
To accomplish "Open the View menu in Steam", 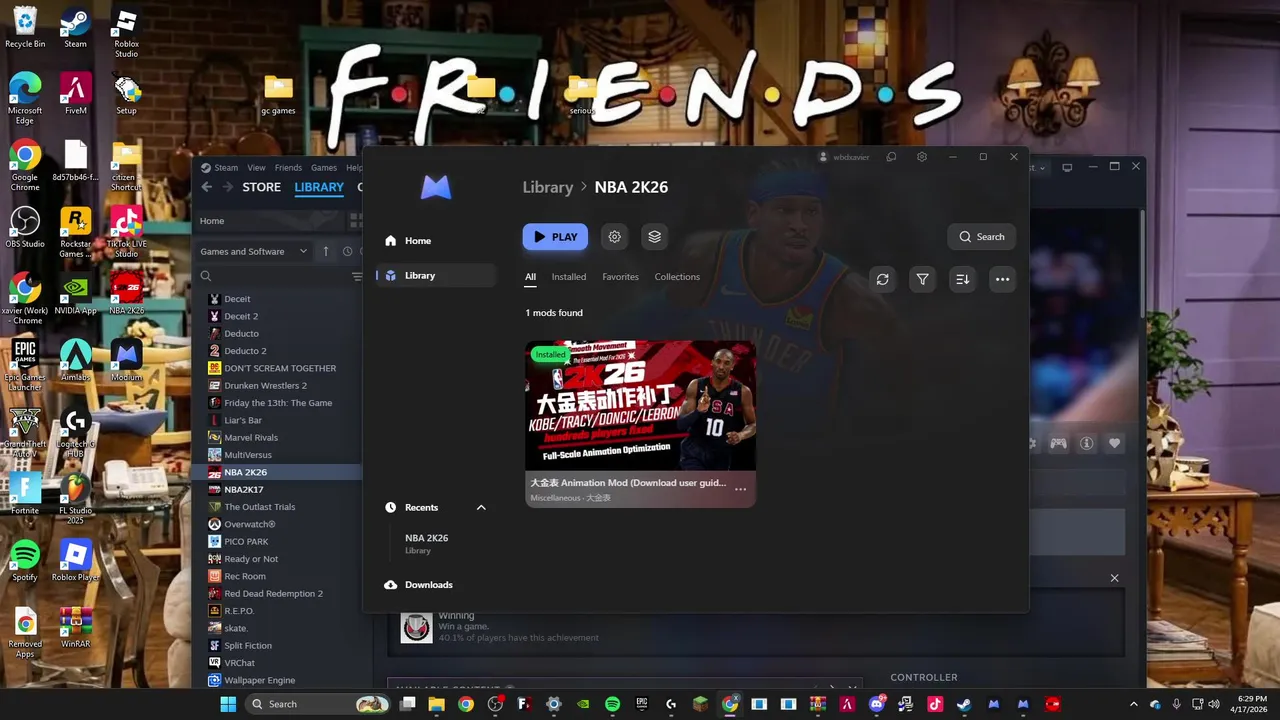I will click(x=256, y=168).
